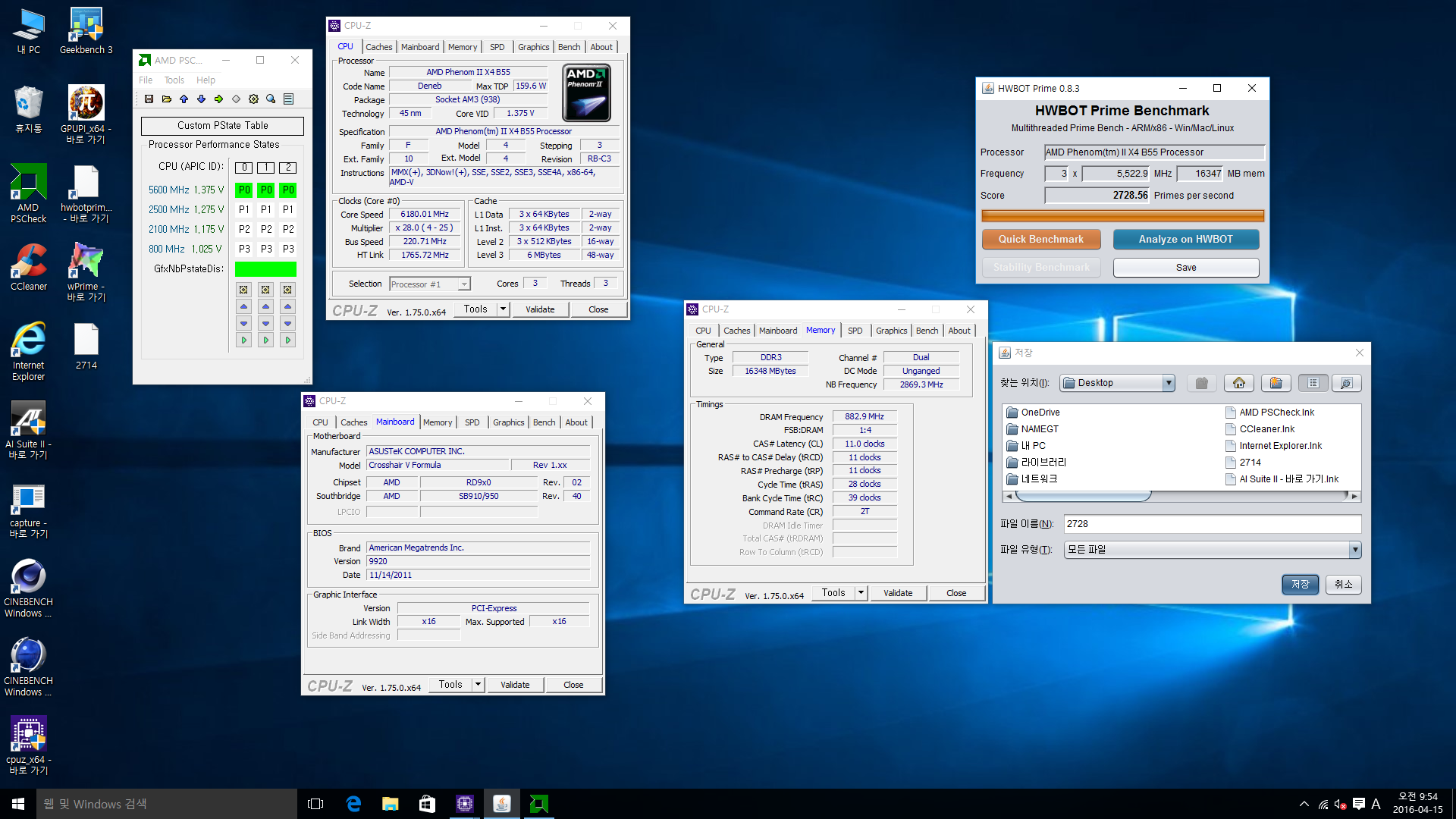Click the gear button under core 2 column
The height and width of the screenshot is (819, 1456).
[x=287, y=290]
